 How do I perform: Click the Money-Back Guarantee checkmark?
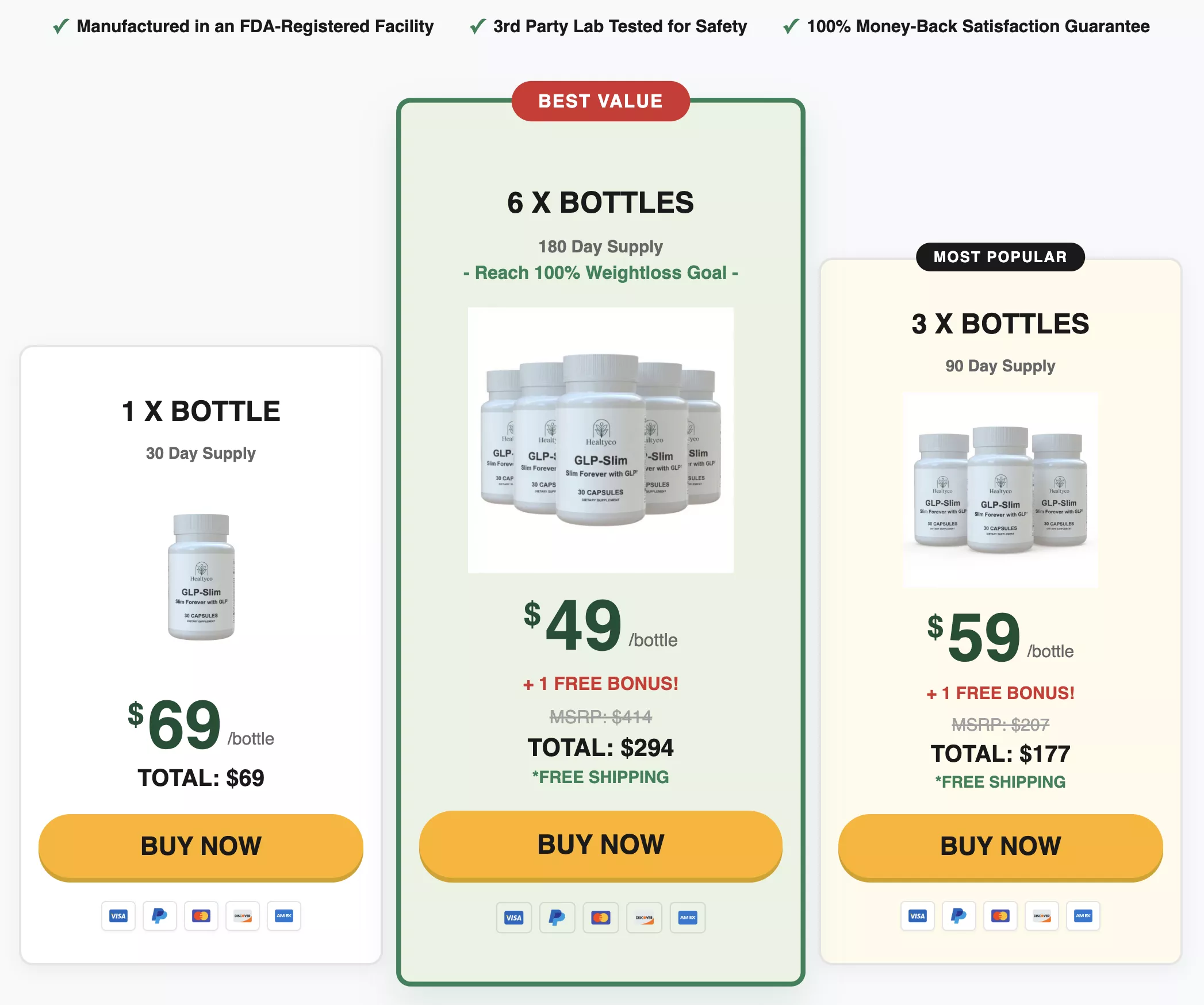click(x=791, y=26)
